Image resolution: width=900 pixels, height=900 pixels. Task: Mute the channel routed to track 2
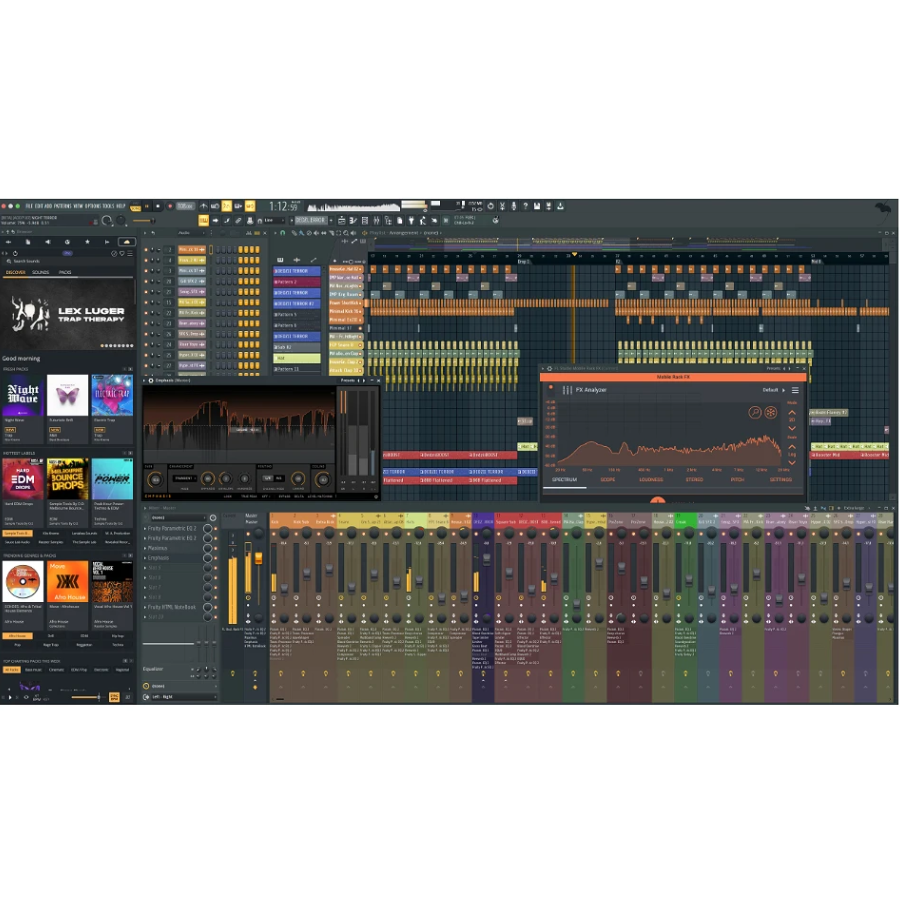146,250
